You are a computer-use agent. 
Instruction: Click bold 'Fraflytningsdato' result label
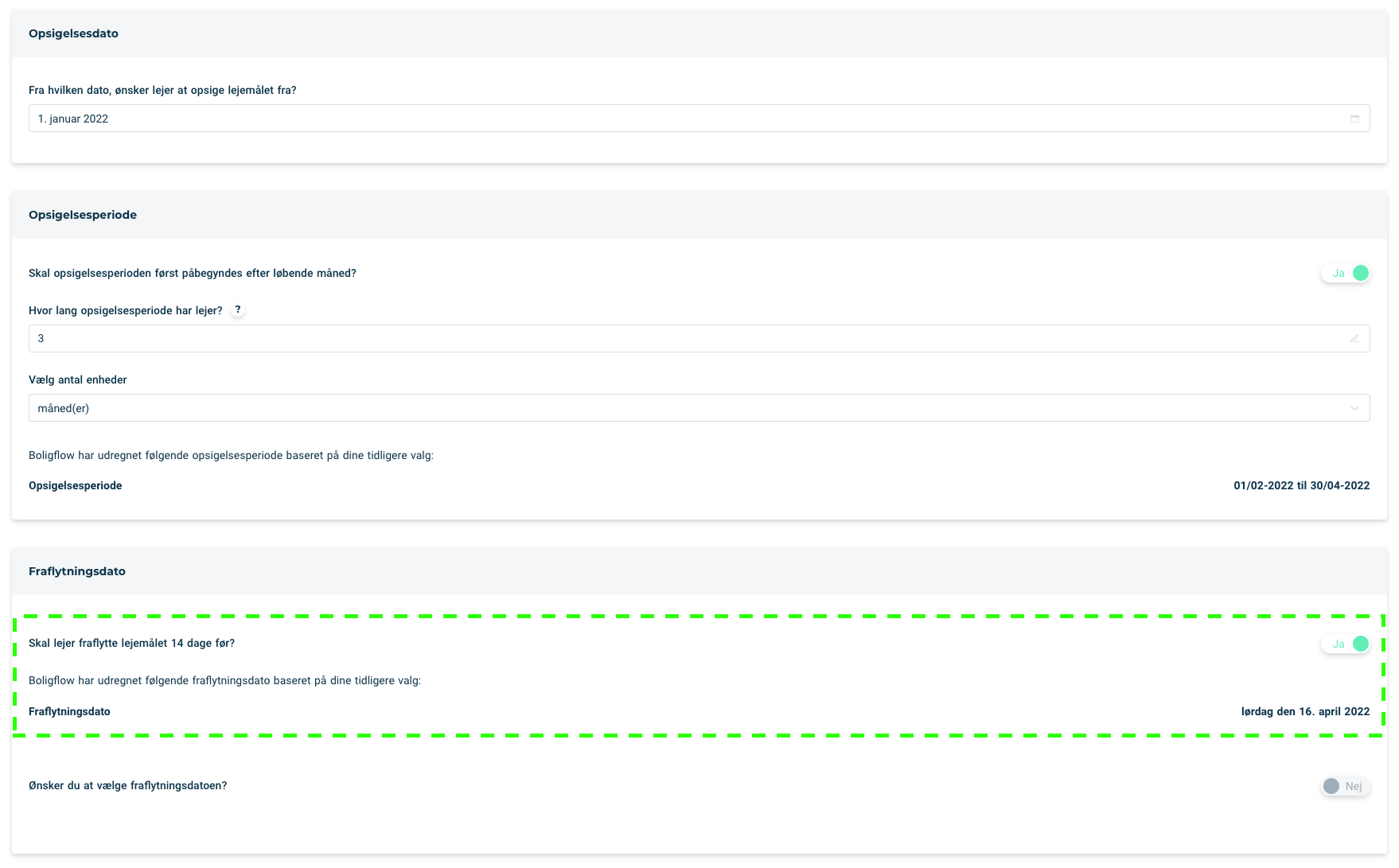coord(69,711)
